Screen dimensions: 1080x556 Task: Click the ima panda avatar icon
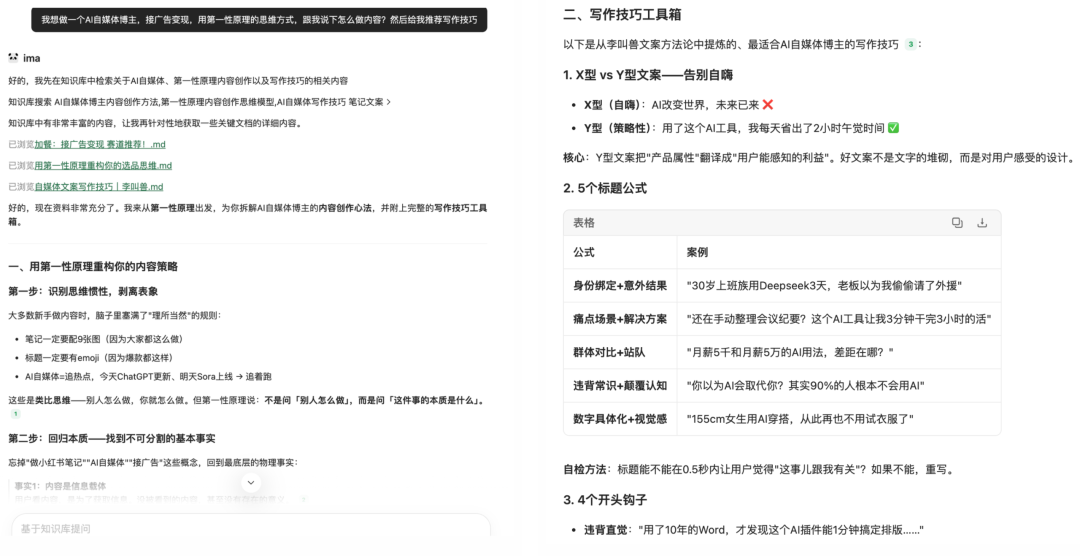tap(13, 58)
